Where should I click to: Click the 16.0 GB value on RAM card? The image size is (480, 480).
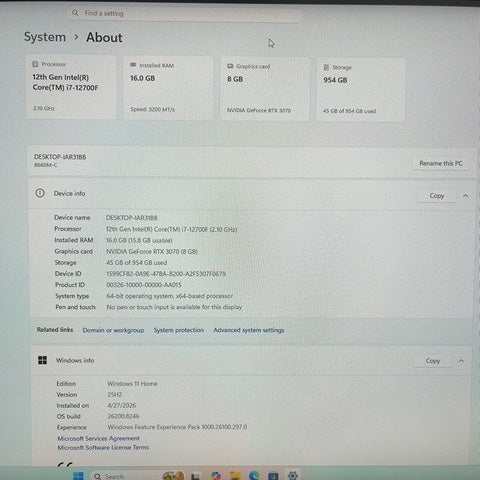coord(142,78)
